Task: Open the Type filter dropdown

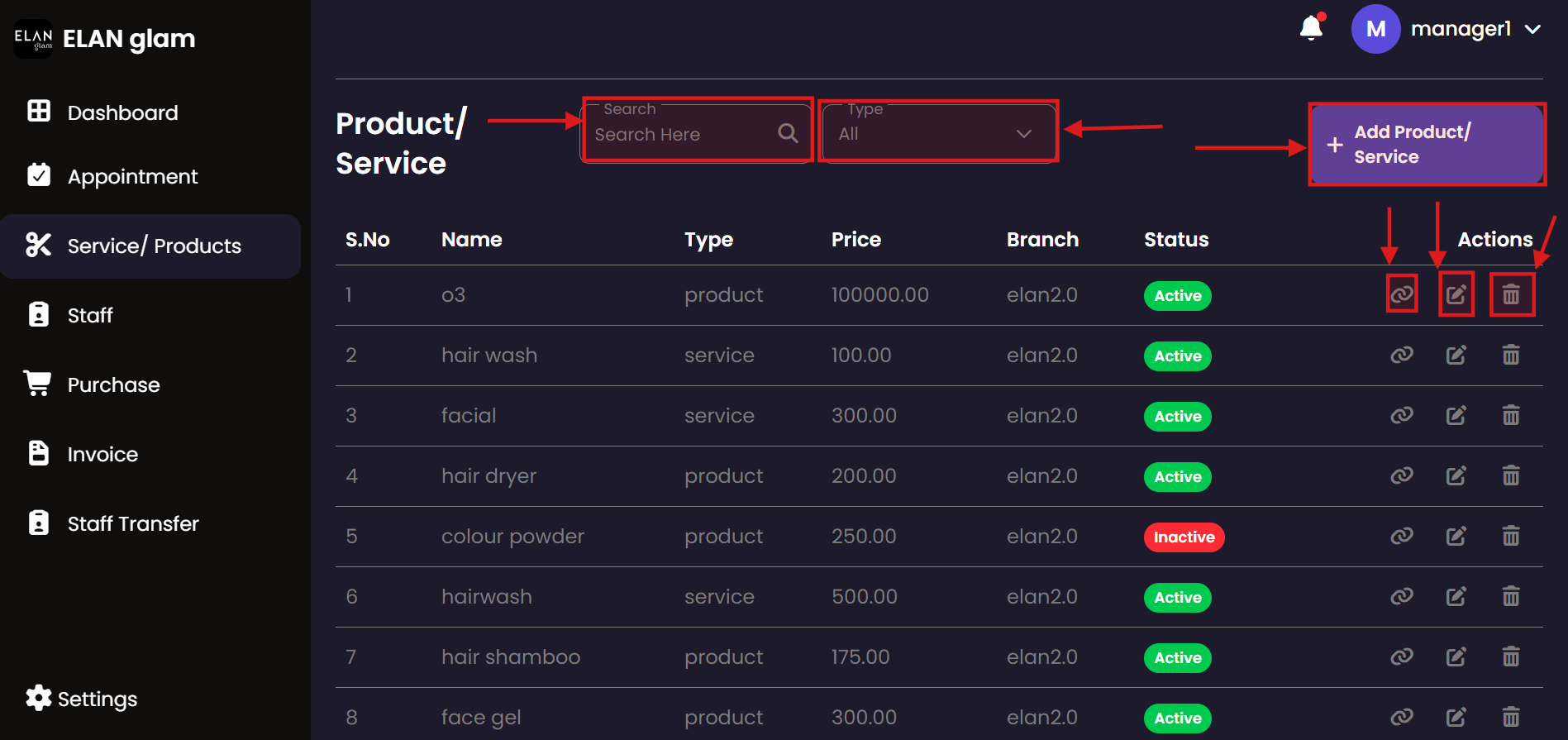Action: pos(937,134)
